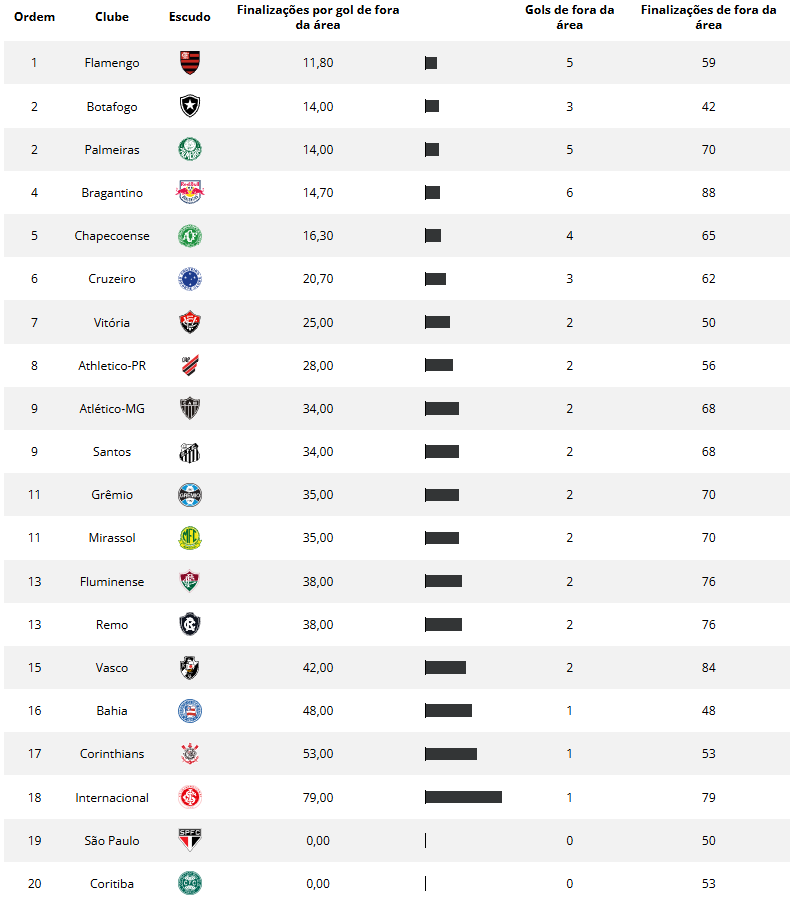795x905 pixels.
Task: Click the Corinthians shield icon
Action: point(189,754)
